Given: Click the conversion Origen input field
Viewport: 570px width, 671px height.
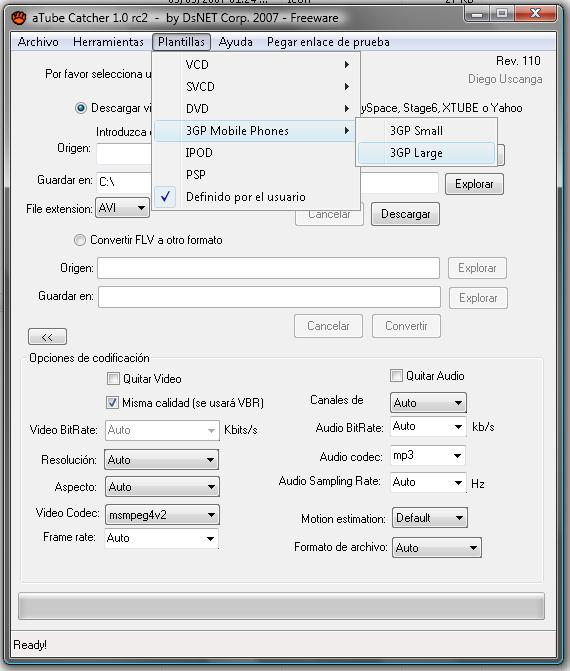Looking at the screenshot, I should pyautogui.click(x=268, y=268).
